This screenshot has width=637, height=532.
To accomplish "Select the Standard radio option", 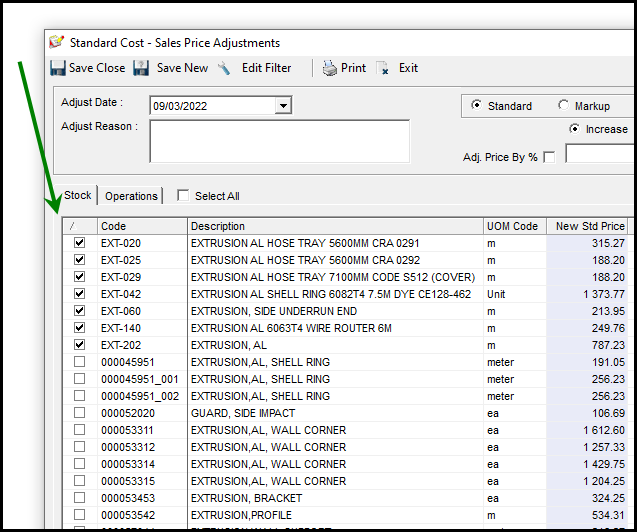I will pos(476,106).
